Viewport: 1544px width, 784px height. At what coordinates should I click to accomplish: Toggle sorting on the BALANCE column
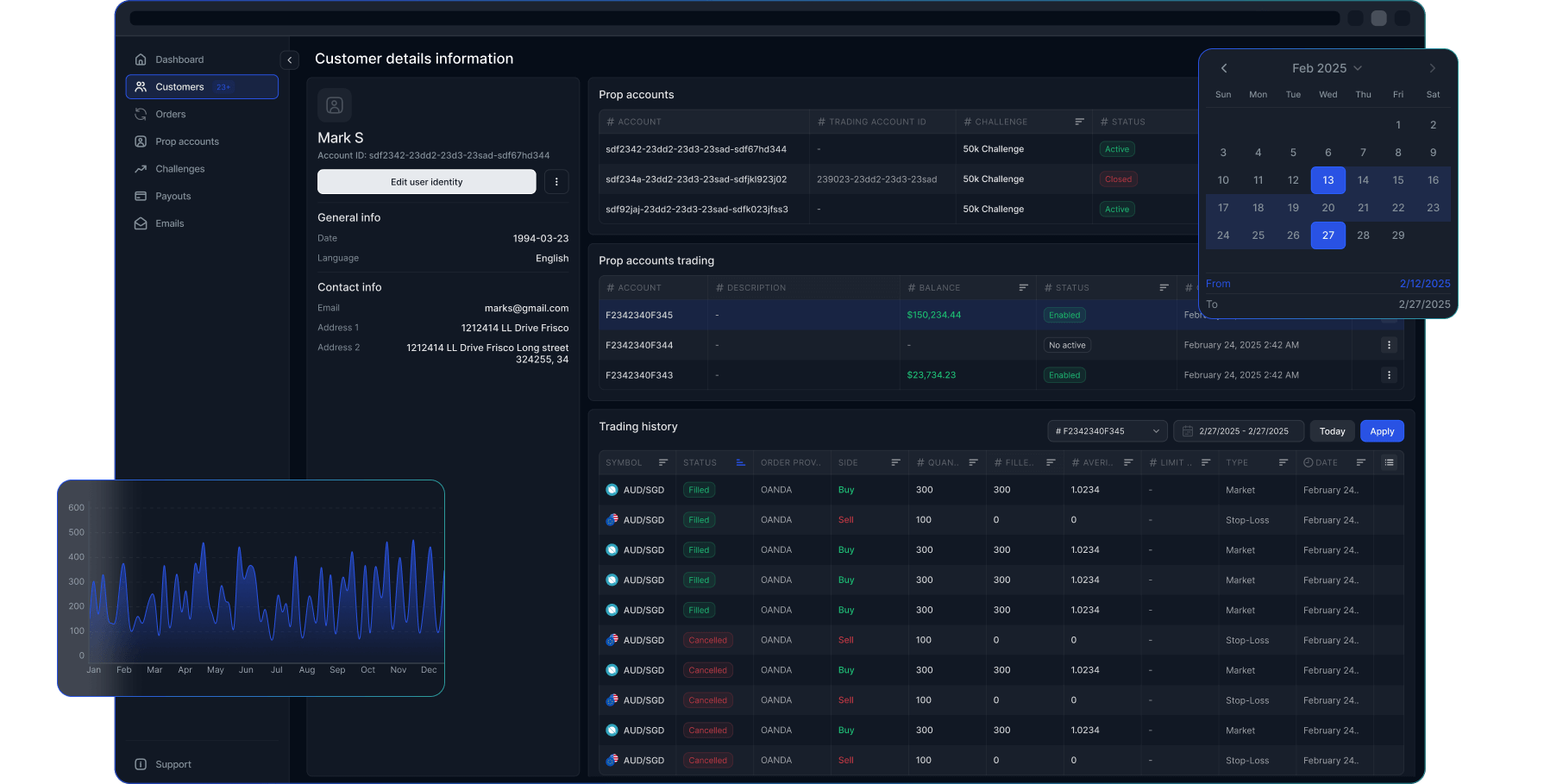1024,286
